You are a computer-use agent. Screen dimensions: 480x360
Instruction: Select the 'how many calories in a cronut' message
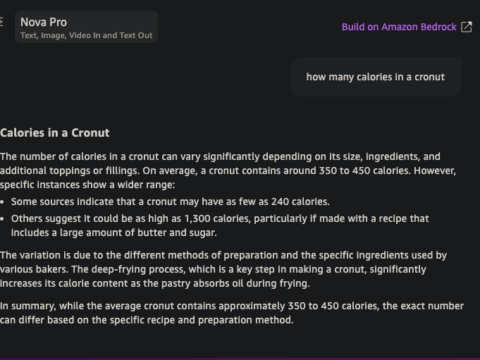(x=375, y=77)
